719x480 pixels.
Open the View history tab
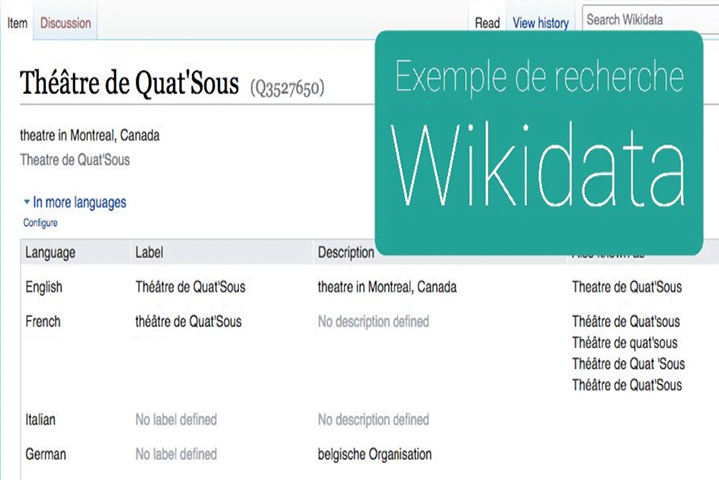click(541, 23)
